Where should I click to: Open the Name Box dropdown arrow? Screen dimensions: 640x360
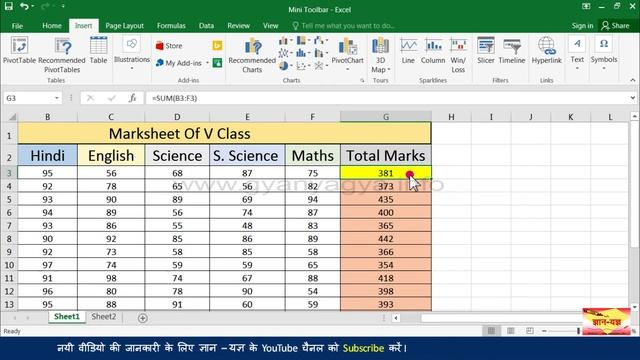(57, 98)
